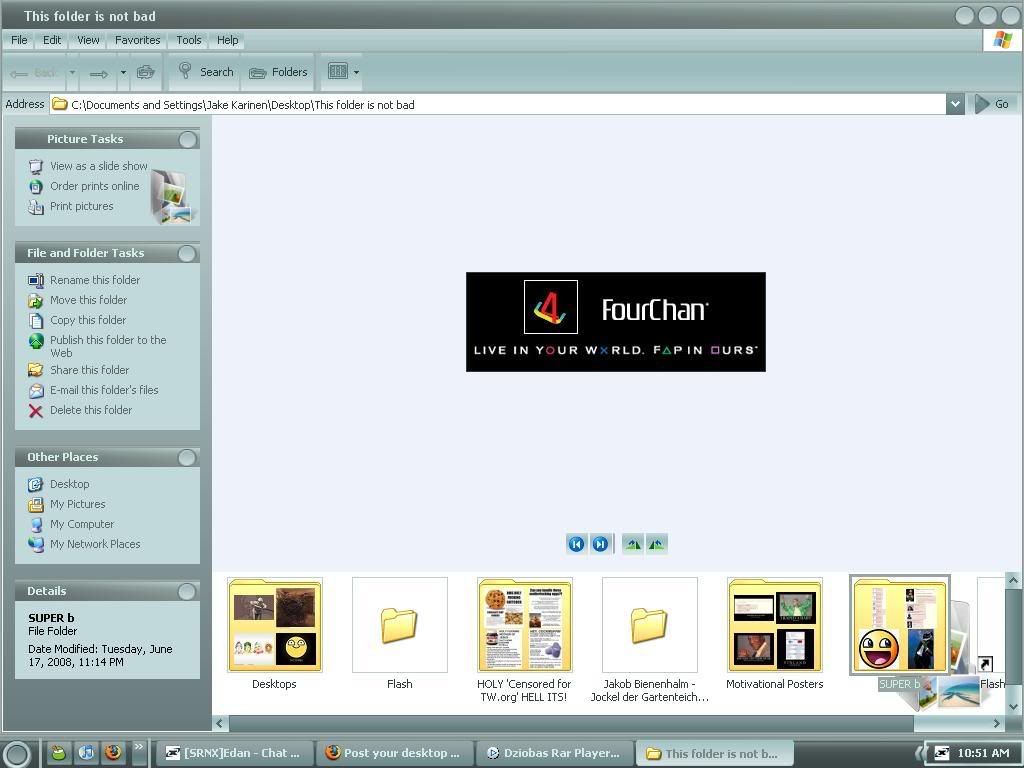Collapse the Picture Tasks panel

point(187,139)
